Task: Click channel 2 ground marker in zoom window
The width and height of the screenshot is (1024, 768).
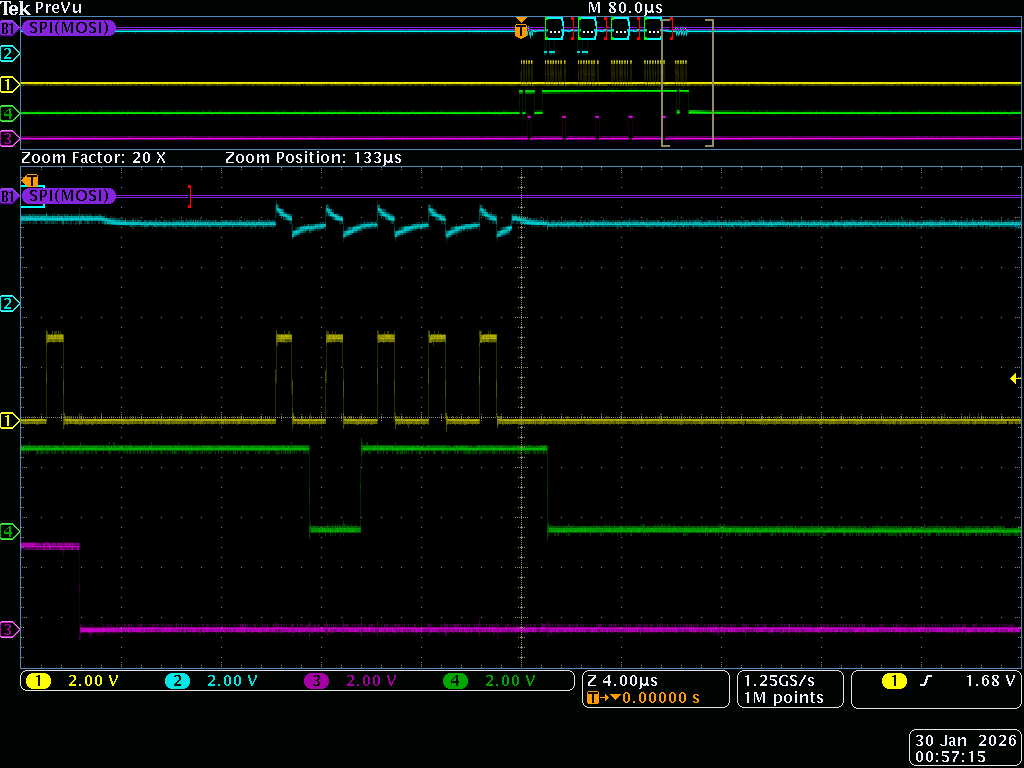Action: tap(10, 303)
